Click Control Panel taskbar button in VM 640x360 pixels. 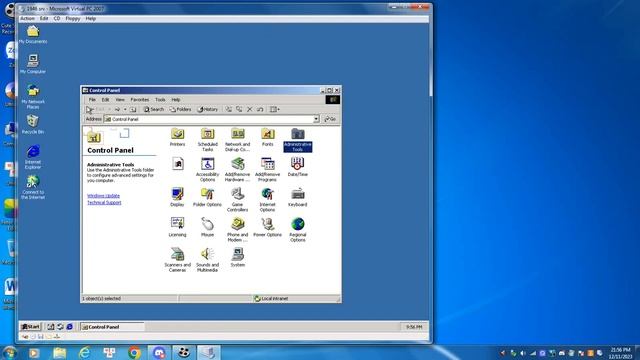pyautogui.click(x=112, y=327)
